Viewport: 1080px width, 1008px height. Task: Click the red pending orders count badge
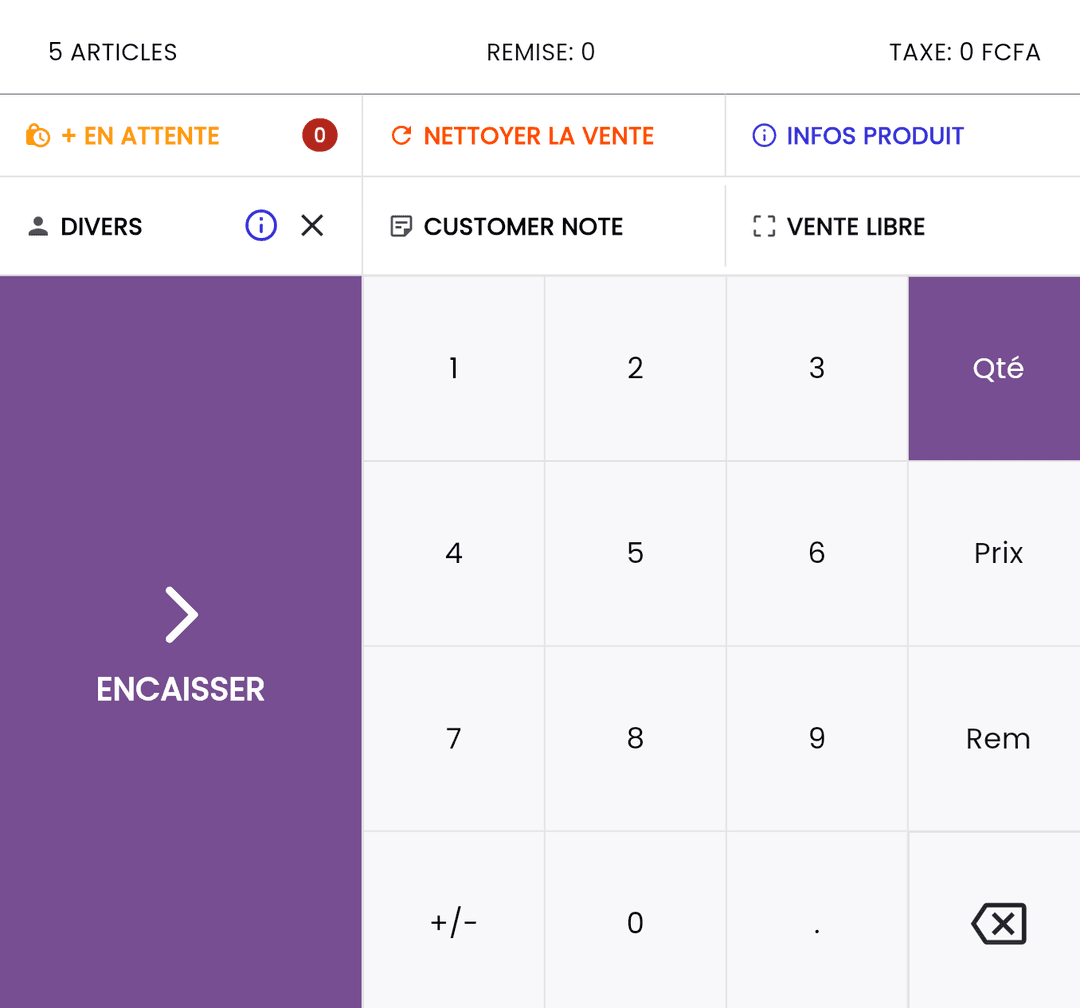(x=320, y=135)
